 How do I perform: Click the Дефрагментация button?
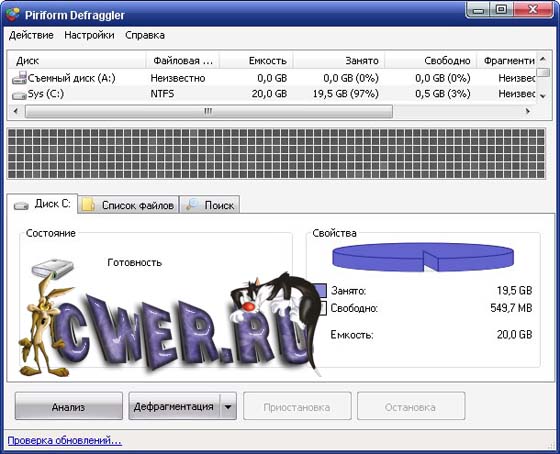pyautogui.click(x=174, y=406)
